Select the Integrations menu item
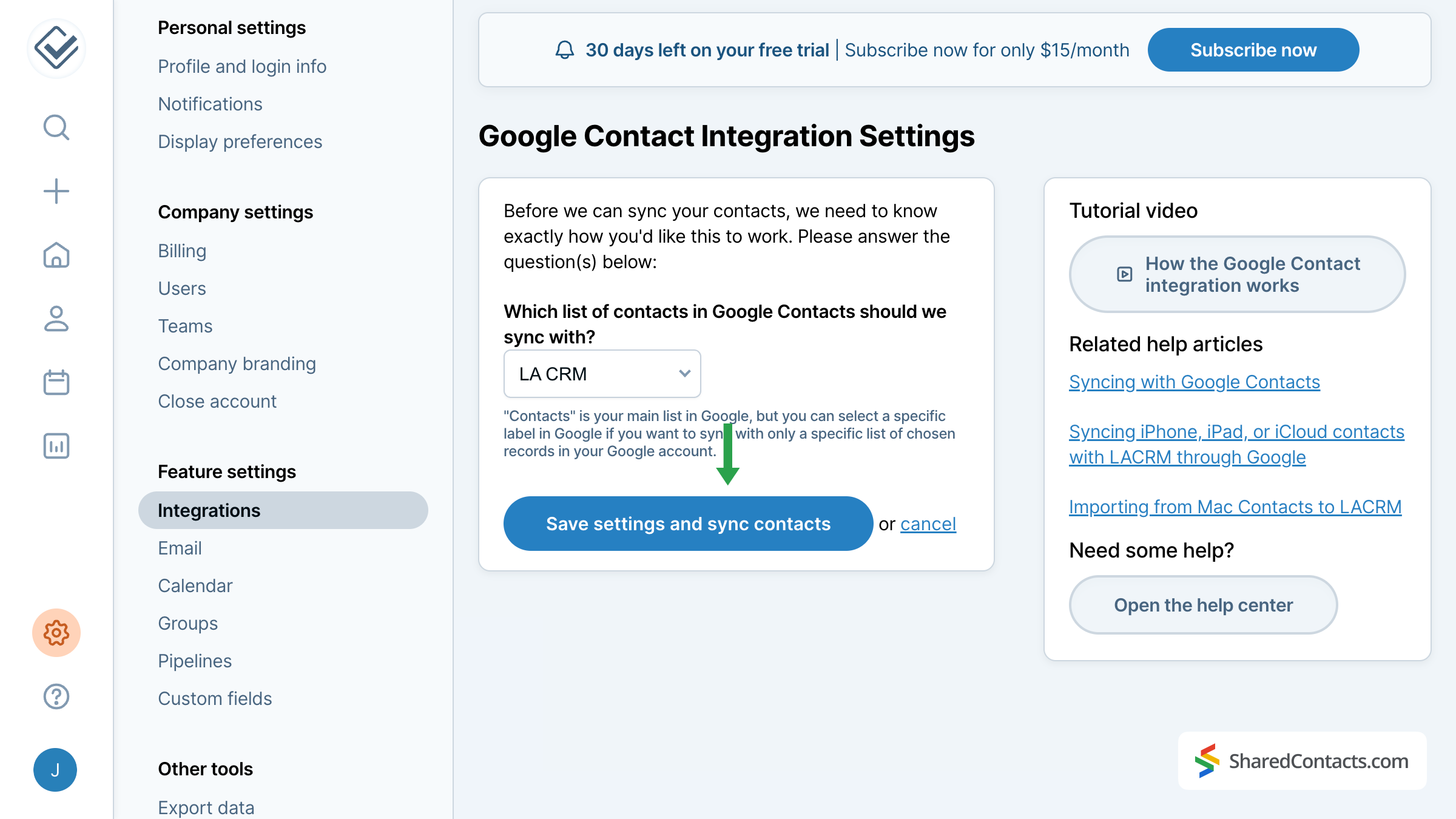 283,510
